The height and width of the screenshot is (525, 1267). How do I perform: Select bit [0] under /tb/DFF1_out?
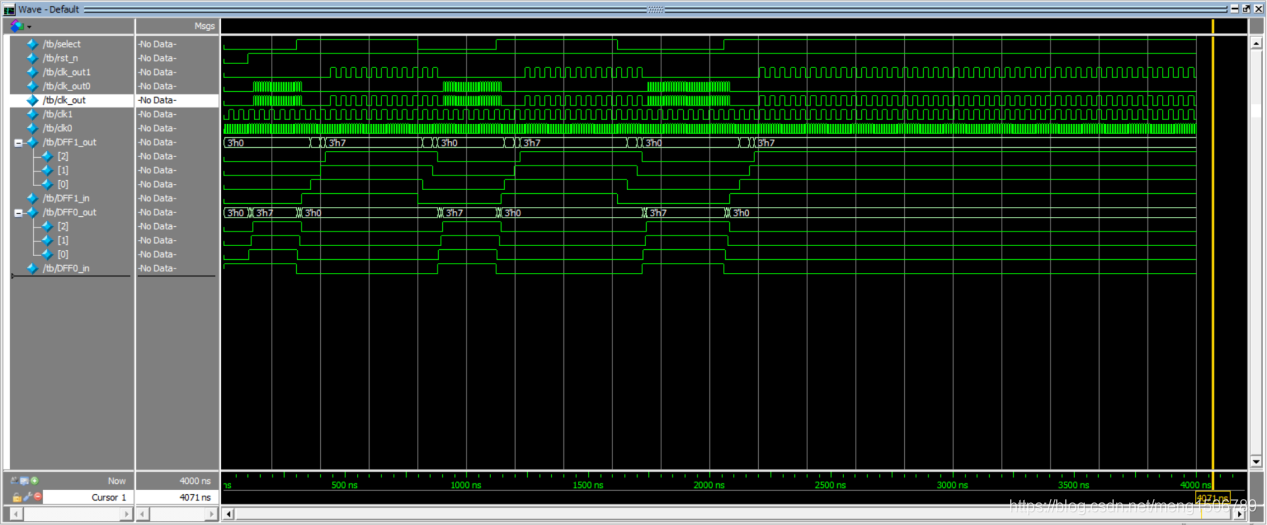[x=63, y=184]
